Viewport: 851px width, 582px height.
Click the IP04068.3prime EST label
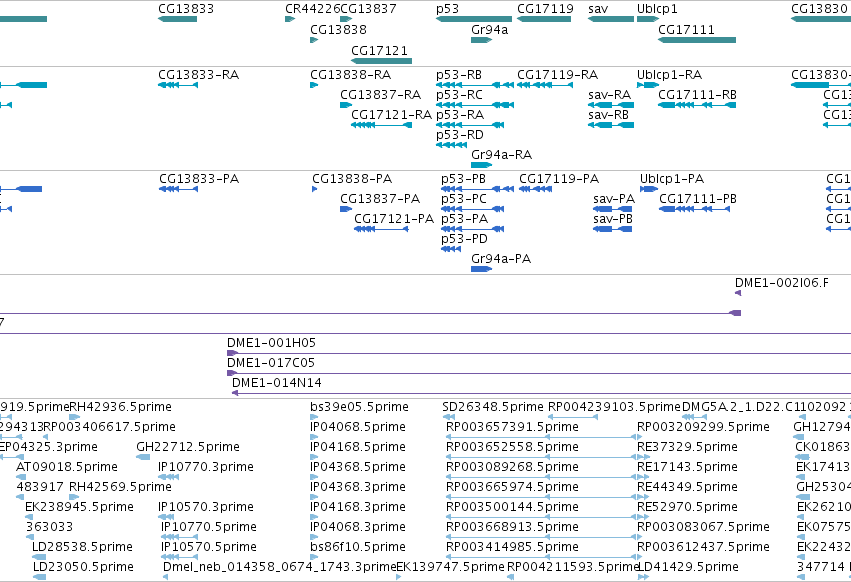[x=358, y=528]
